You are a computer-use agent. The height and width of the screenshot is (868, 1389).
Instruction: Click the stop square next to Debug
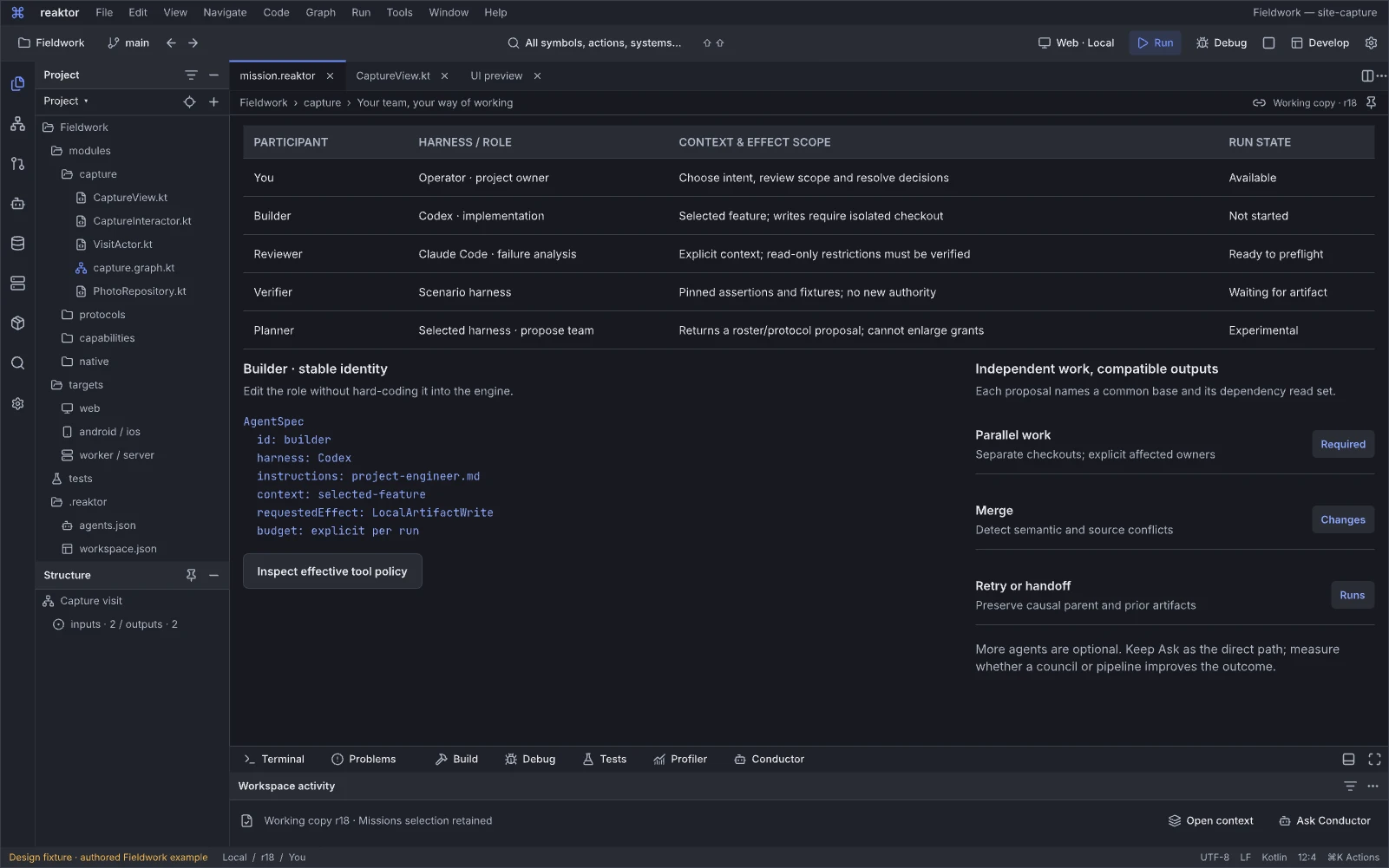[x=1268, y=42]
